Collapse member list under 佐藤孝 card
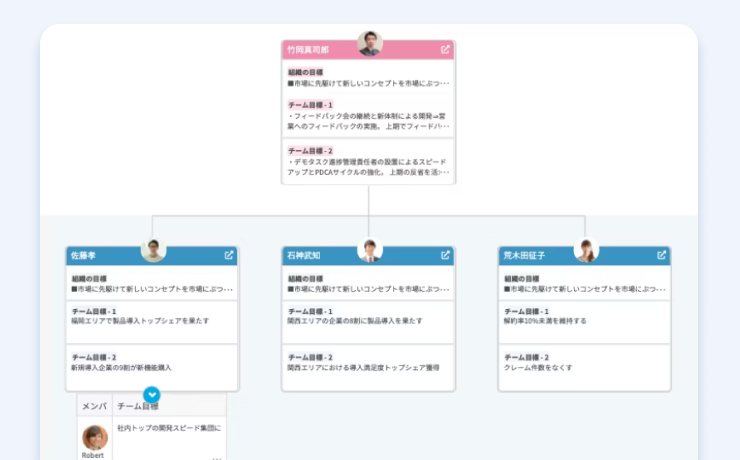Image resolution: width=740 pixels, height=460 pixels. (151, 395)
